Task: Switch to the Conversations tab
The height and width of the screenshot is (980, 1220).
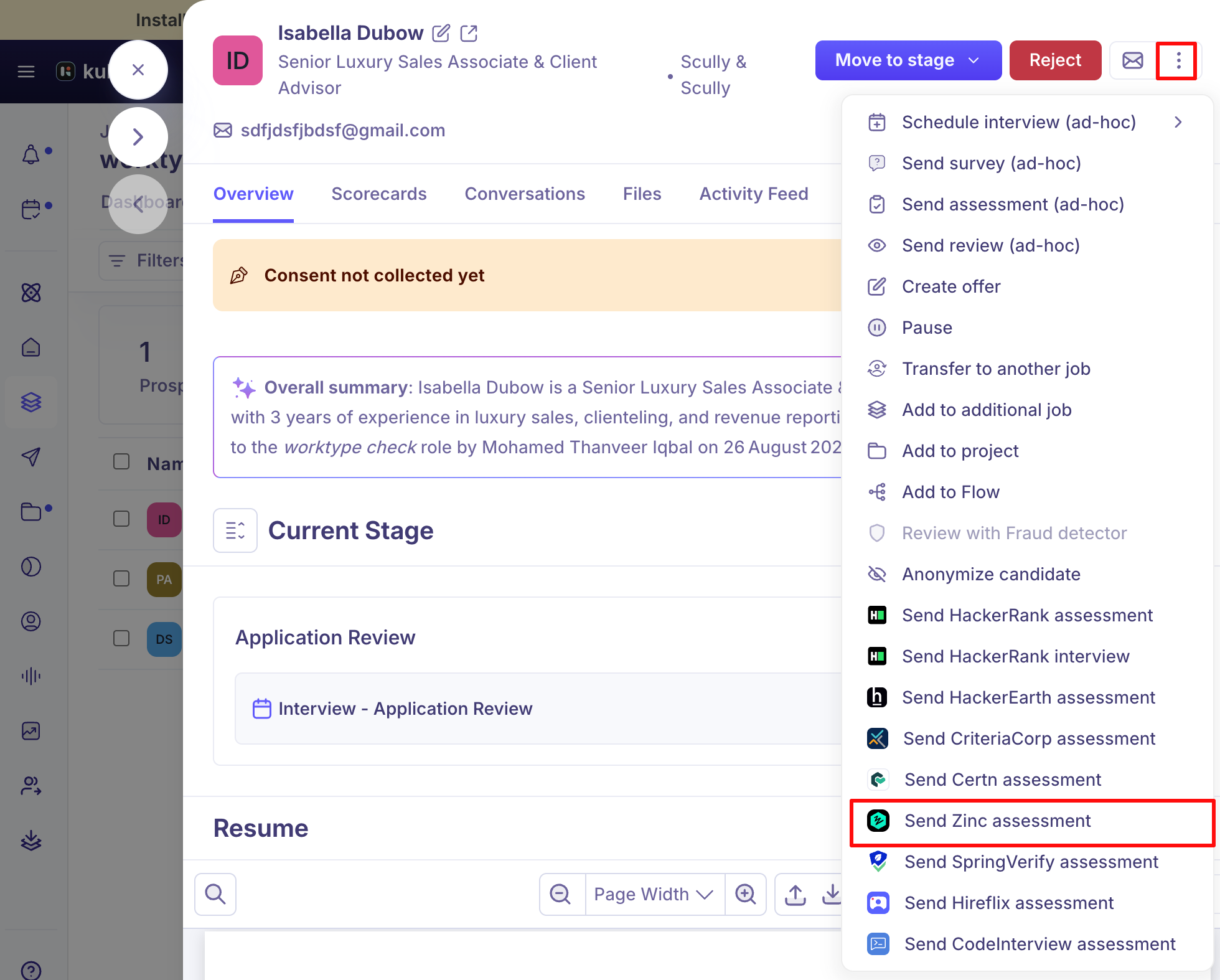Action: (525, 194)
